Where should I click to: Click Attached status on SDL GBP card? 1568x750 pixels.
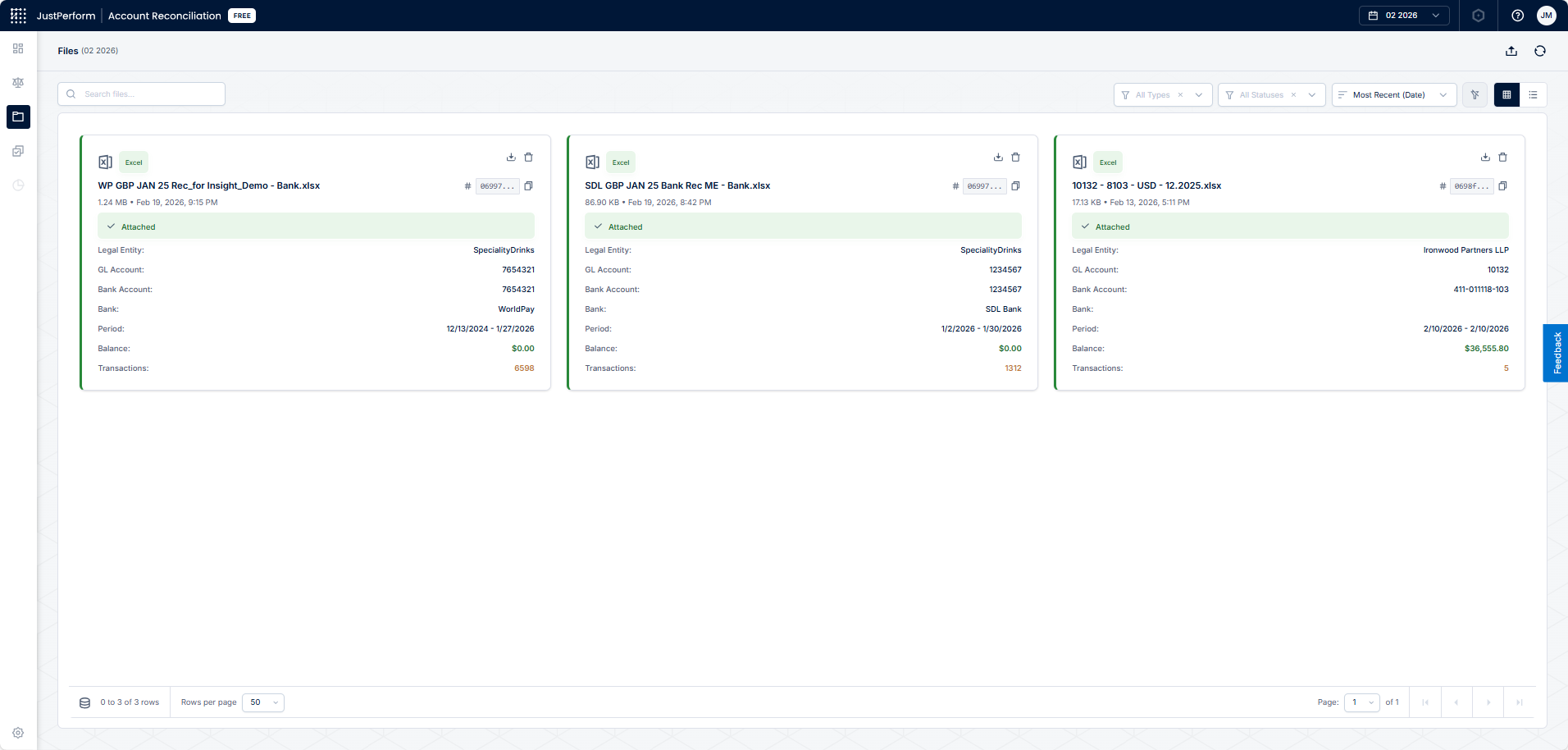(803, 226)
